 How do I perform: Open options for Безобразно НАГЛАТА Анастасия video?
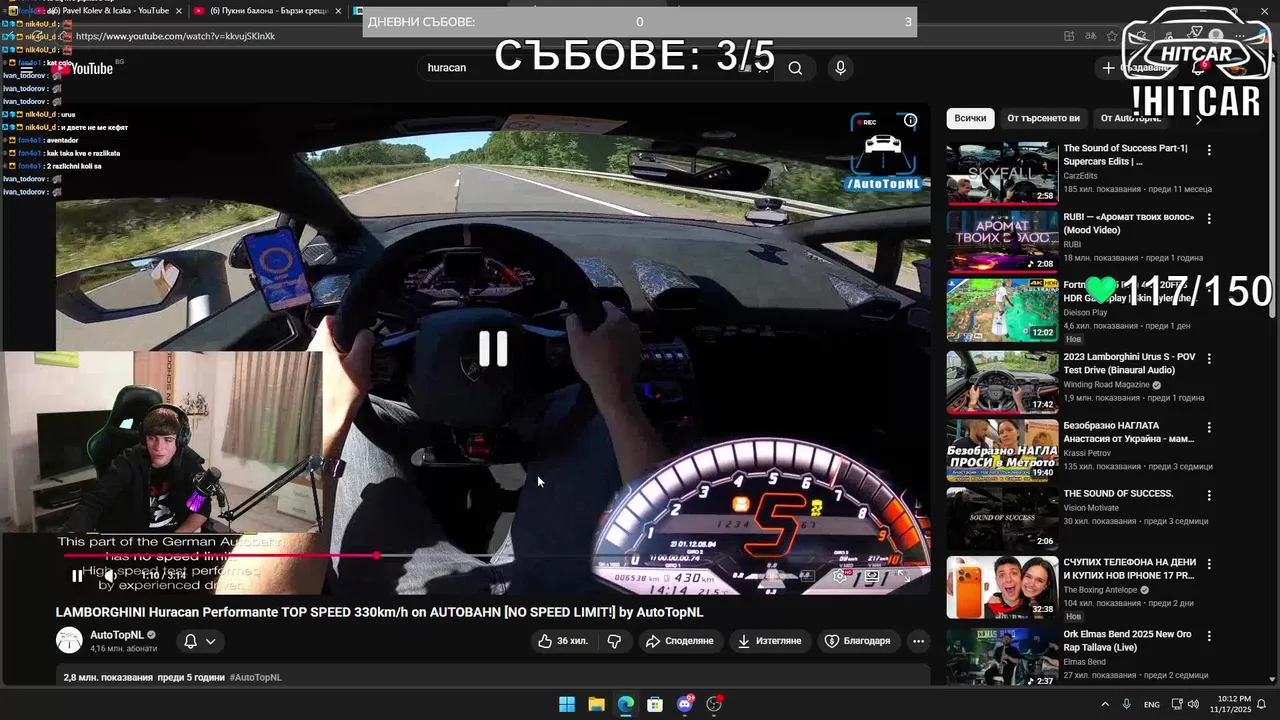1209,427
